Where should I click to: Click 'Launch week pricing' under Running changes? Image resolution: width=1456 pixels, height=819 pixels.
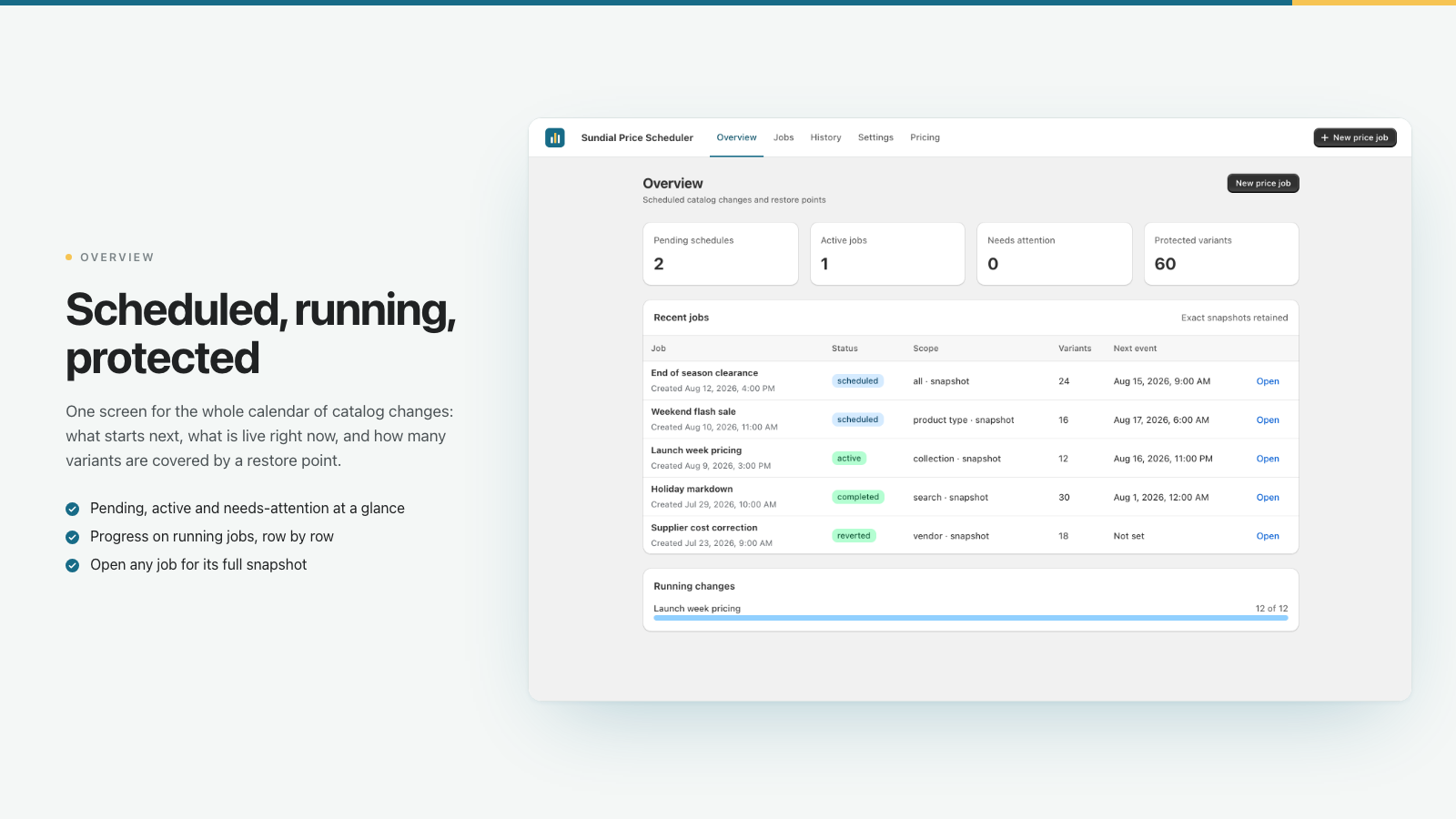697,609
